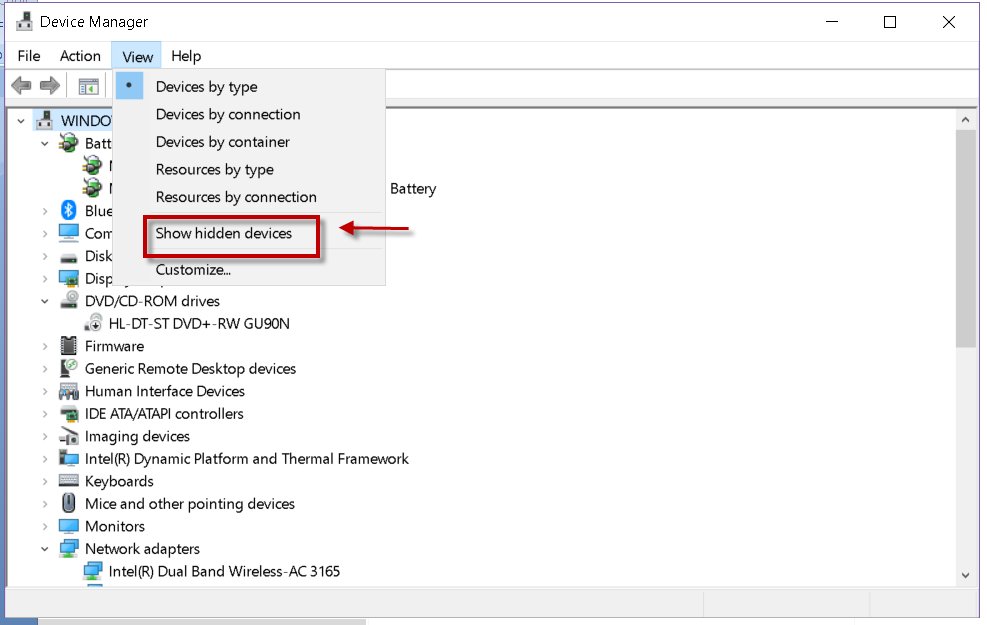The width and height of the screenshot is (987, 625).
Task: Select the Keyboards tree row
Action: pyautogui.click(x=119, y=481)
